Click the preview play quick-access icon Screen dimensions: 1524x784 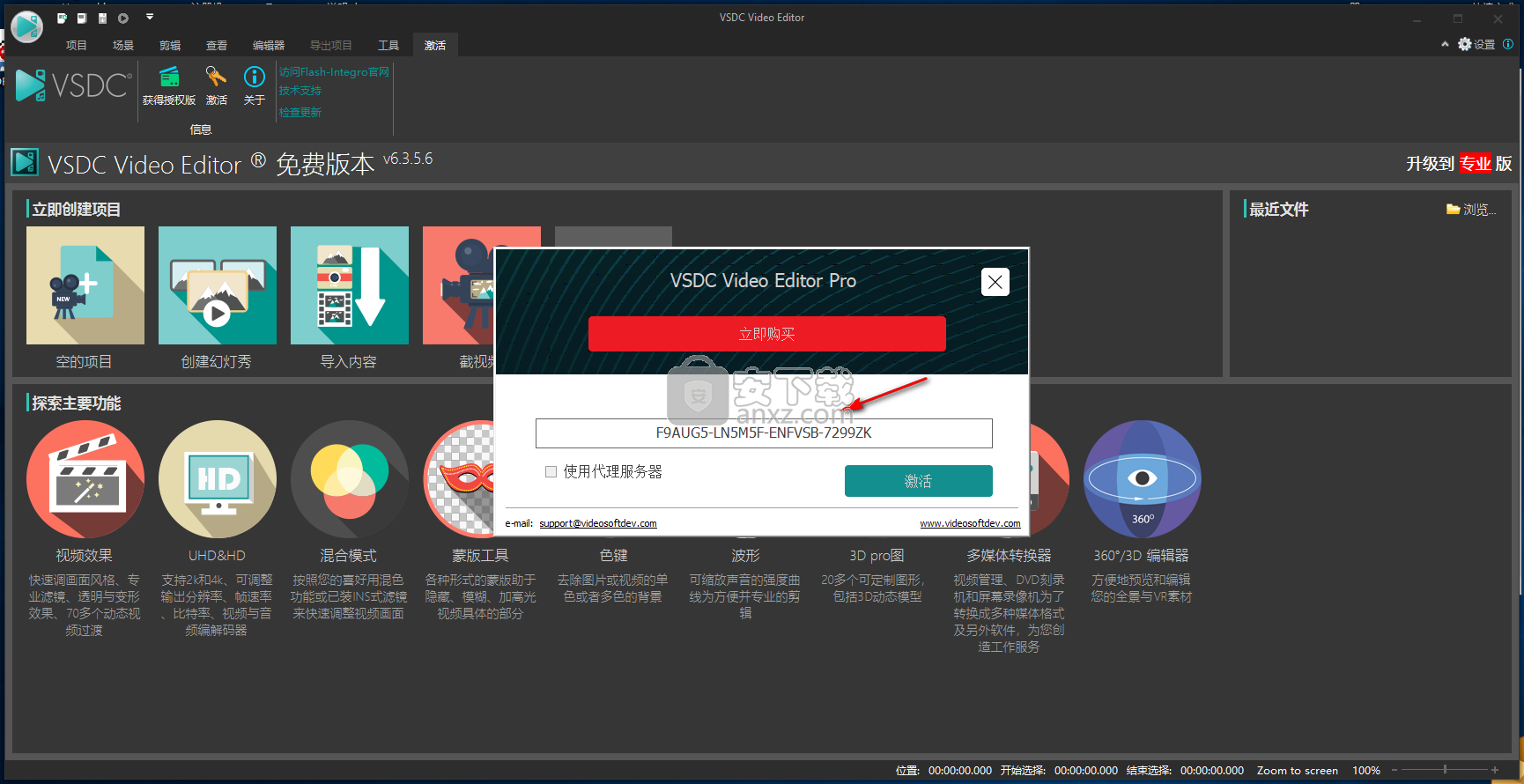pyautogui.click(x=123, y=18)
